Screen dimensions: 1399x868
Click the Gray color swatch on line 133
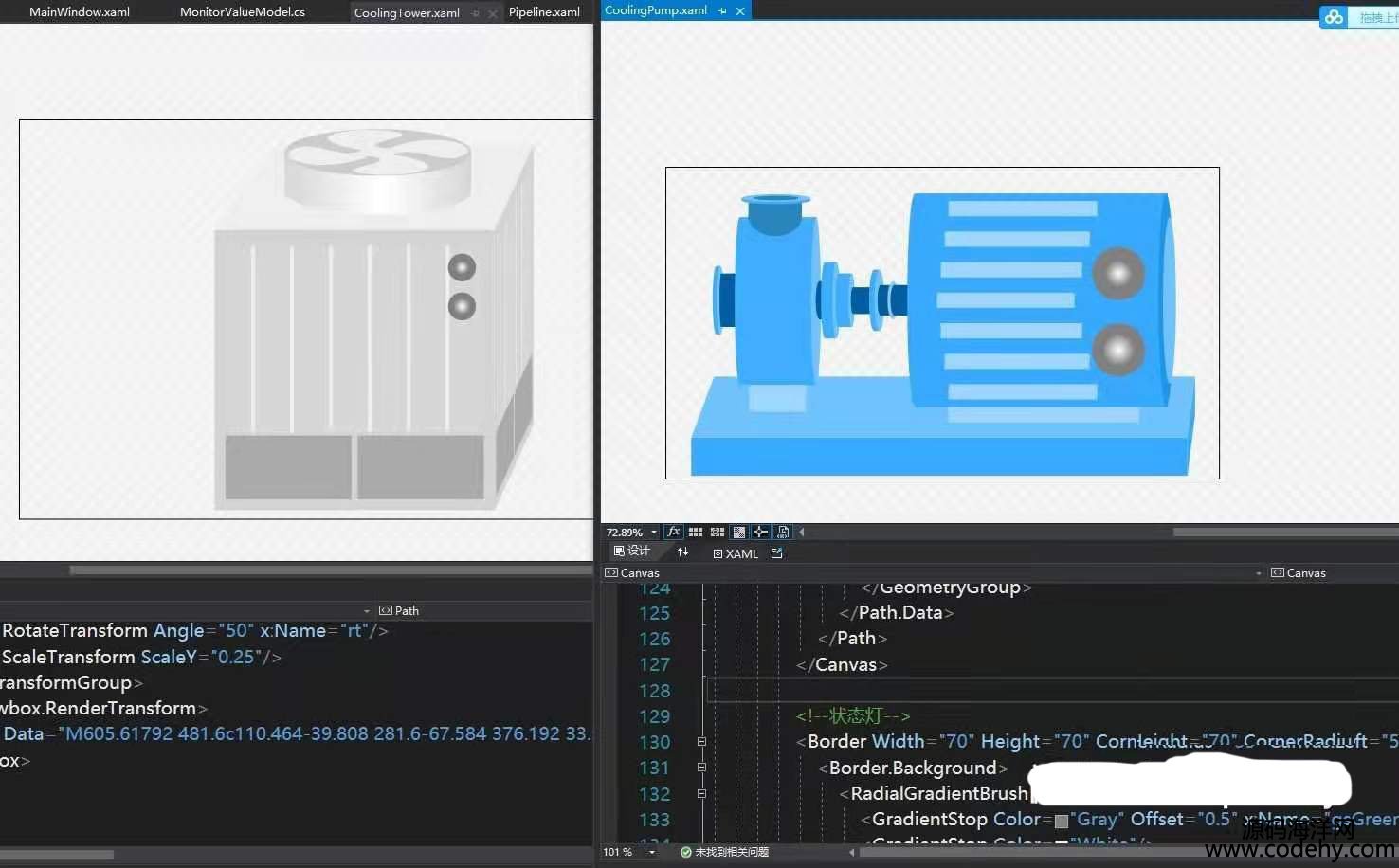[1062, 821]
